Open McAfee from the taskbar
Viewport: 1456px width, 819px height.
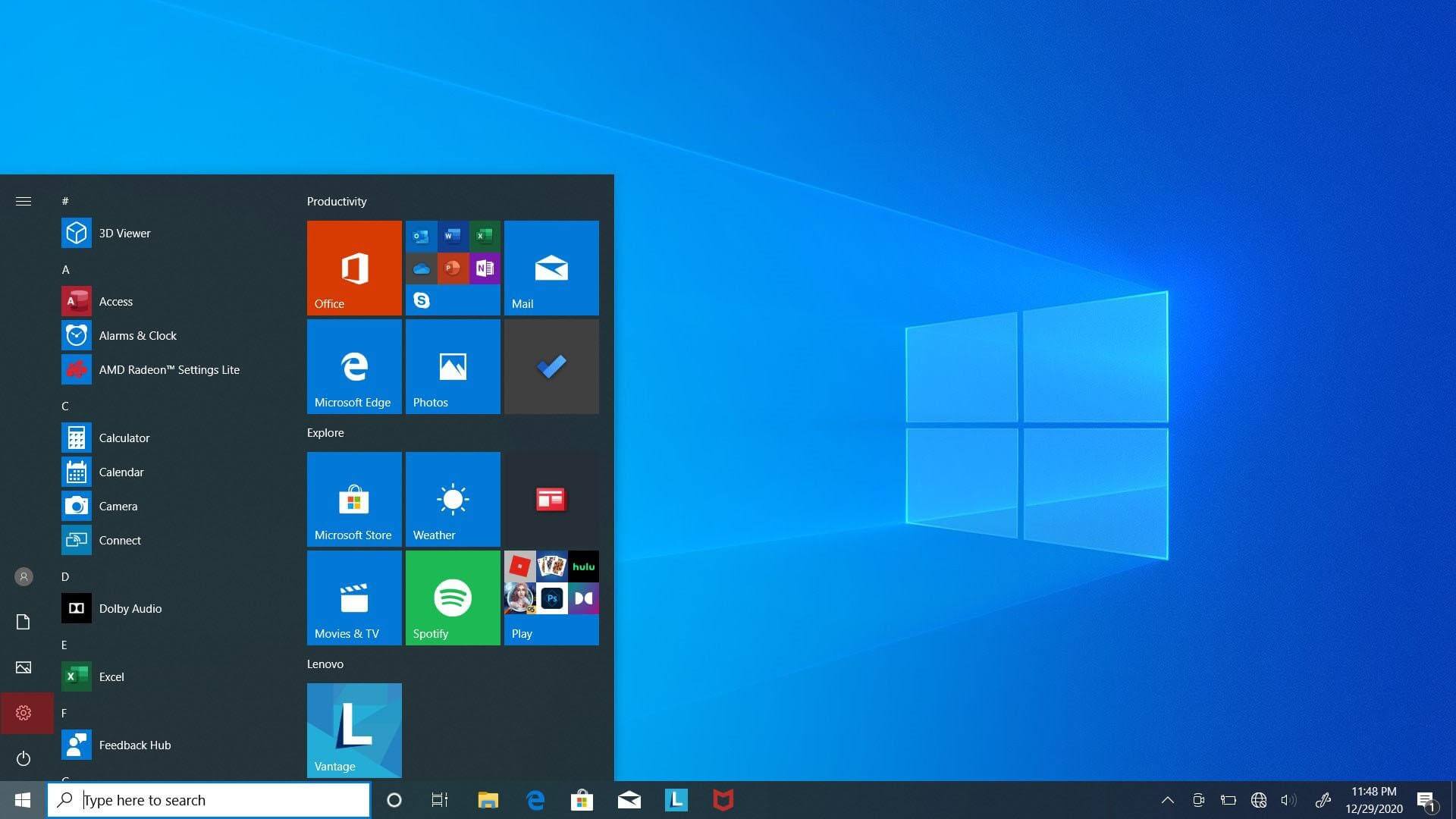(723, 800)
